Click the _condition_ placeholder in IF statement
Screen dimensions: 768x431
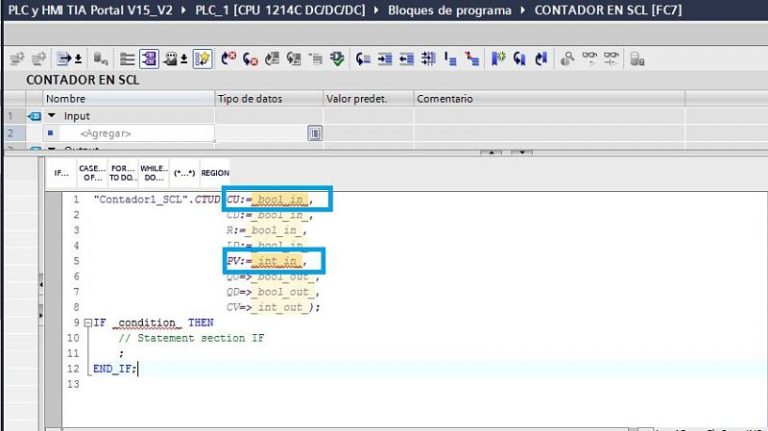coord(146,323)
